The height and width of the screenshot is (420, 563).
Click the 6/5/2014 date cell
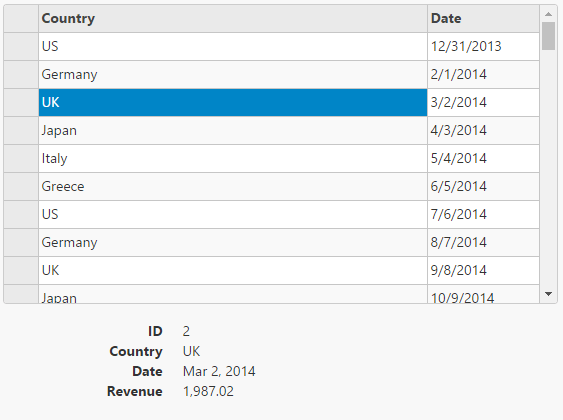pos(483,187)
